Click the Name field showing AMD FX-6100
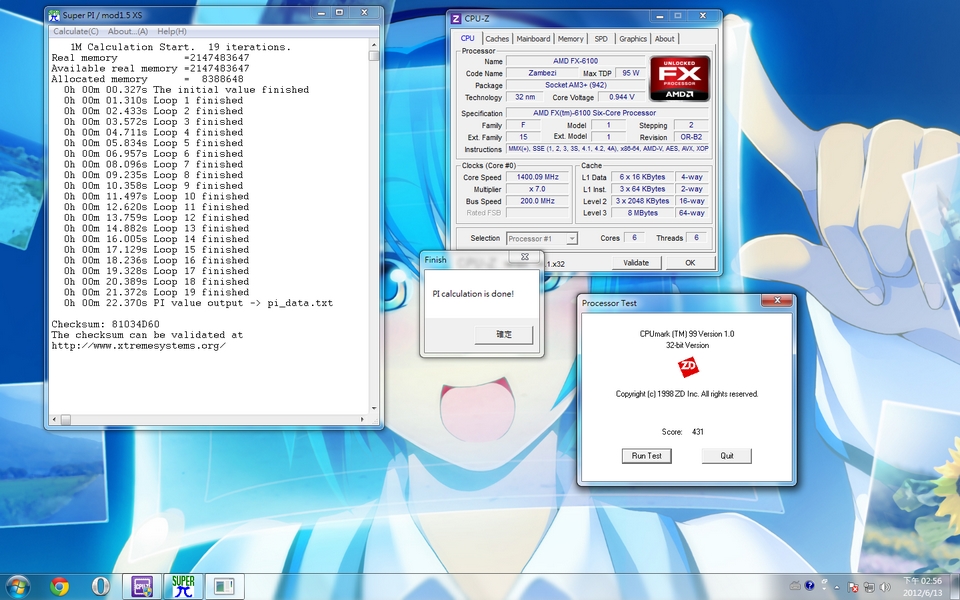960x600 pixels. (x=575, y=61)
